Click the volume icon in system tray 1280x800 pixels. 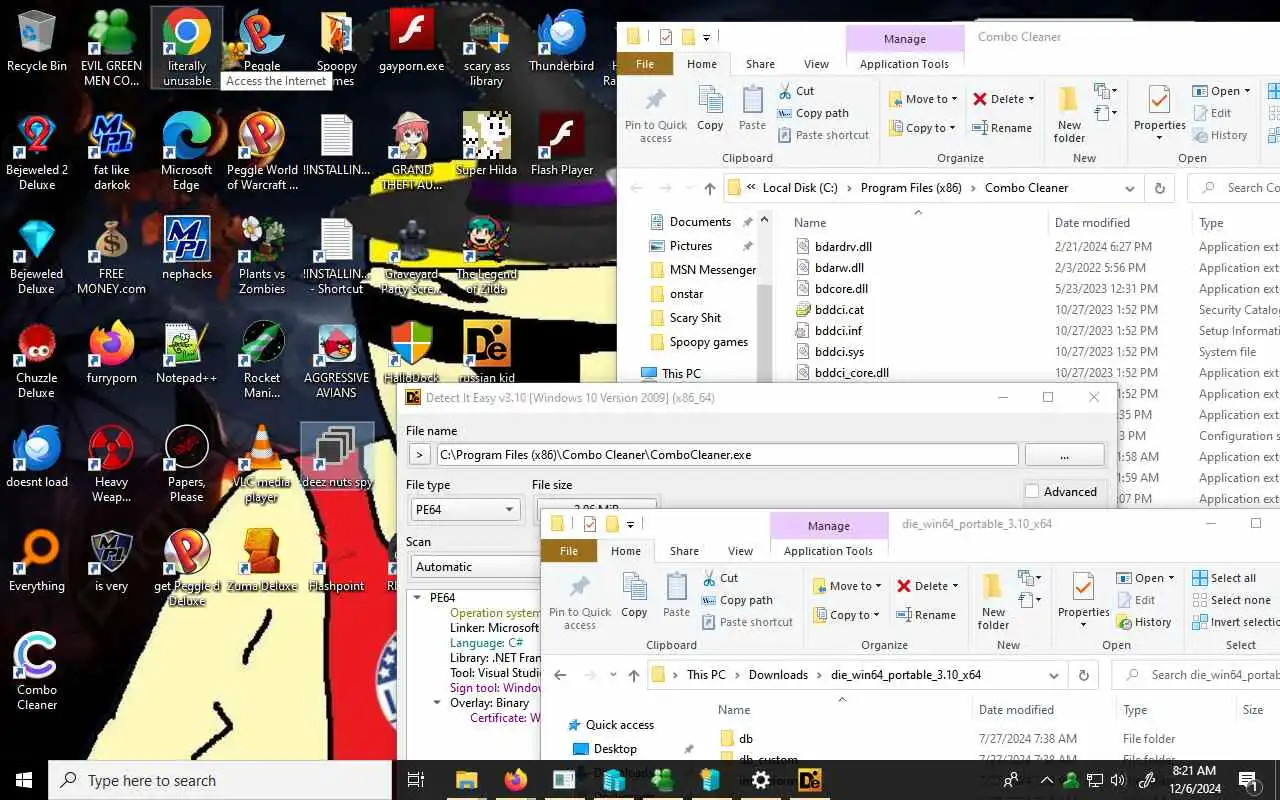[1119, 780]
